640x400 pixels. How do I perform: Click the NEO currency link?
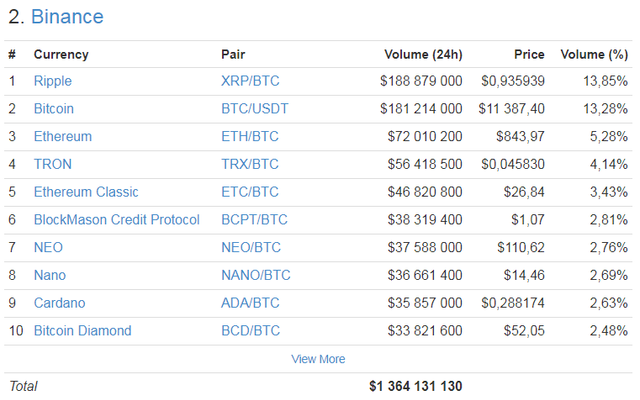tap(48, 247)
